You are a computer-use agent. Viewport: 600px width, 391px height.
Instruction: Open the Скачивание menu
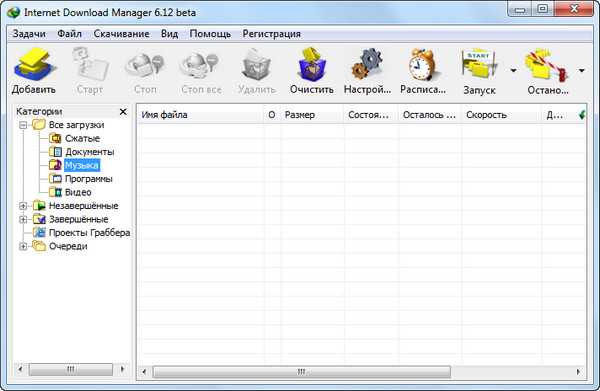121,34
